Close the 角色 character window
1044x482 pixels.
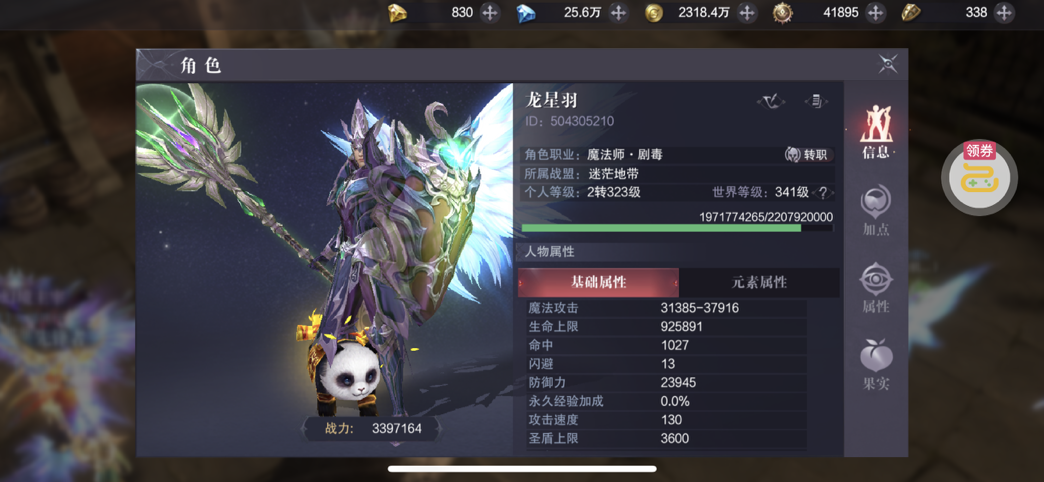[x=888, y=64]
